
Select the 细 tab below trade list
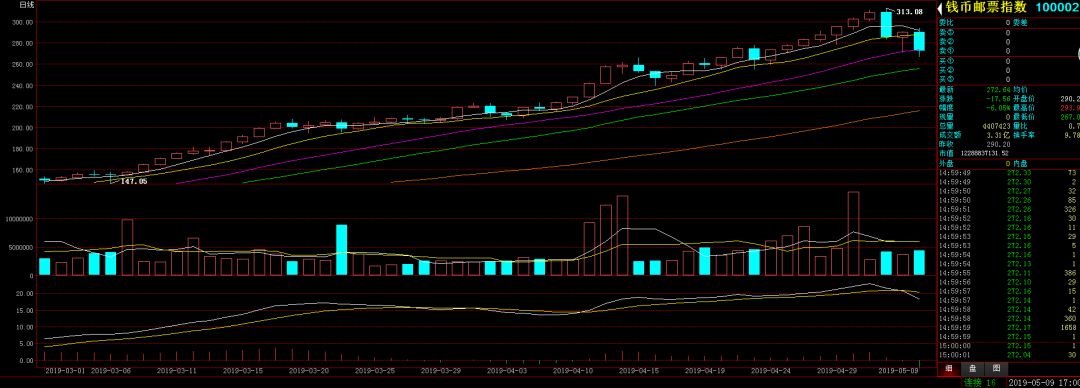948,369
